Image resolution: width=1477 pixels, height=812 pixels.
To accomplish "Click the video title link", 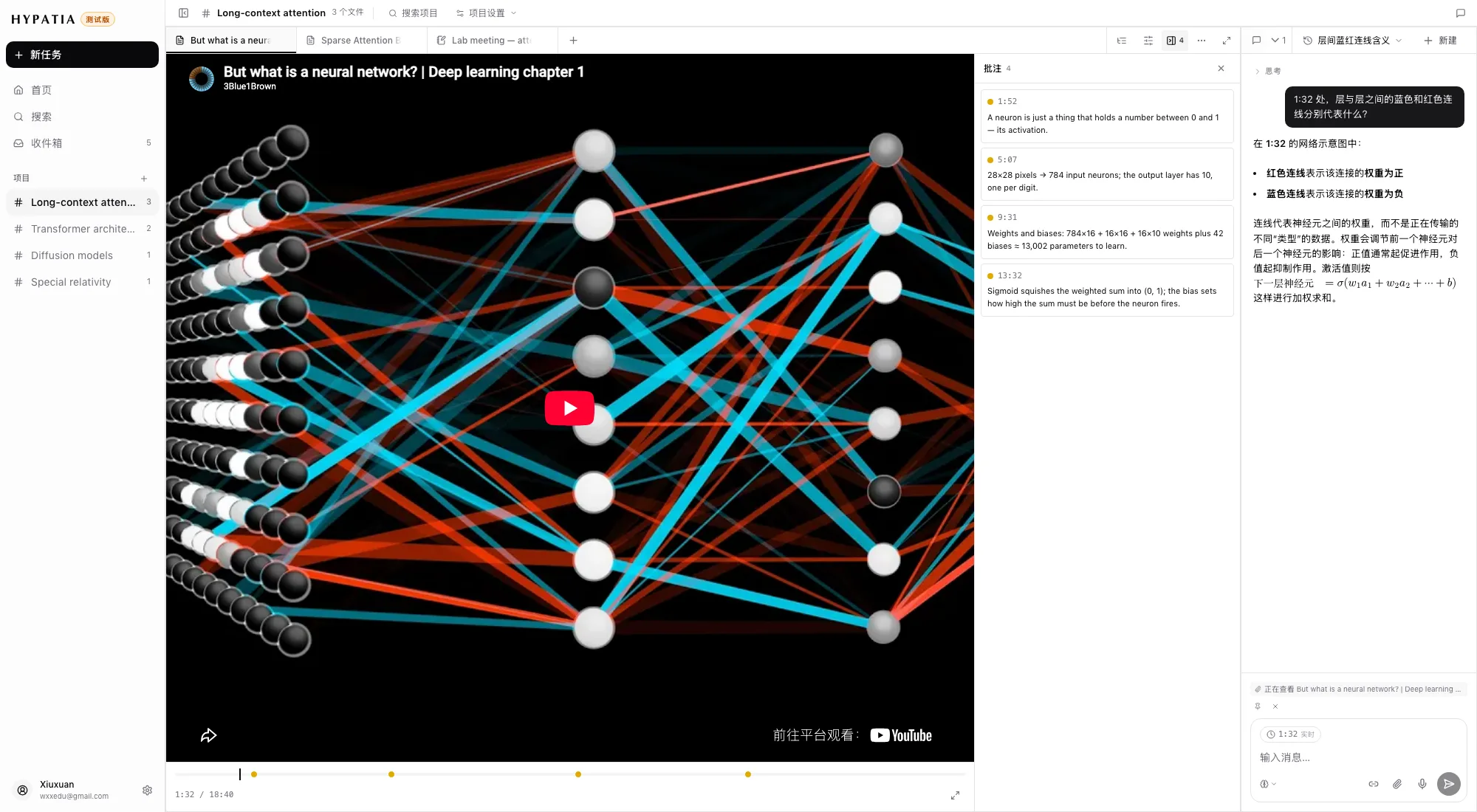I will [404, 72].
